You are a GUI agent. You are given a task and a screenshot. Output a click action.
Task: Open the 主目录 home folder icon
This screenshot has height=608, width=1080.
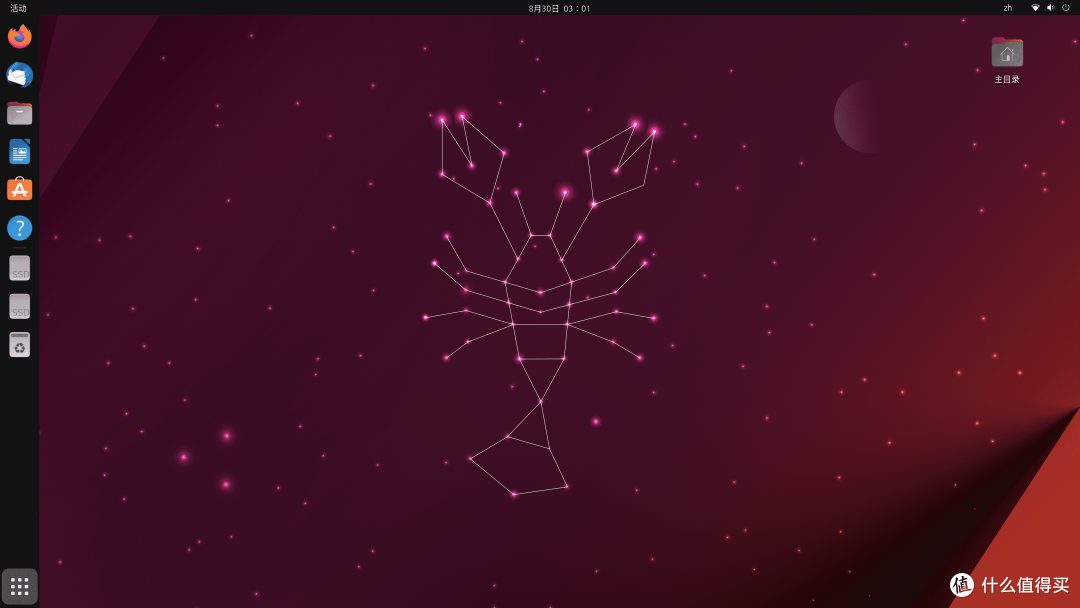point(1007,53)
